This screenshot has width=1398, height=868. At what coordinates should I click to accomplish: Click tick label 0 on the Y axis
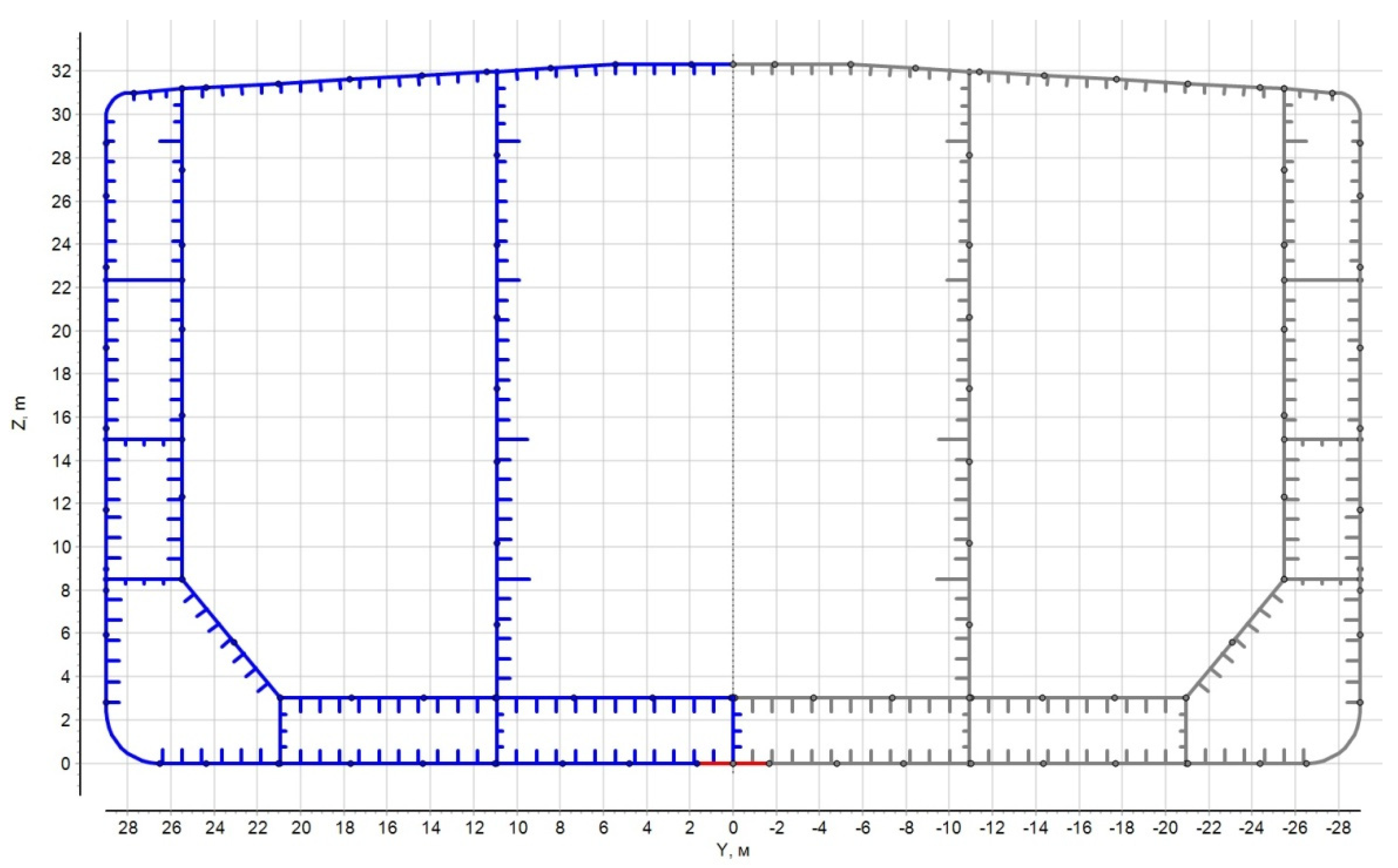(733, 828)
